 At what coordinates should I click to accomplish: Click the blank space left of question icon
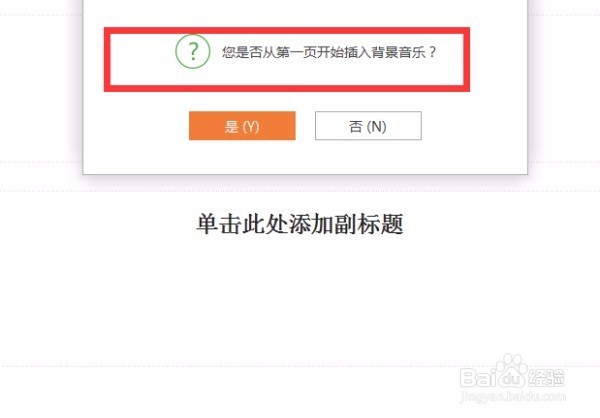click(x=142, y=58)
